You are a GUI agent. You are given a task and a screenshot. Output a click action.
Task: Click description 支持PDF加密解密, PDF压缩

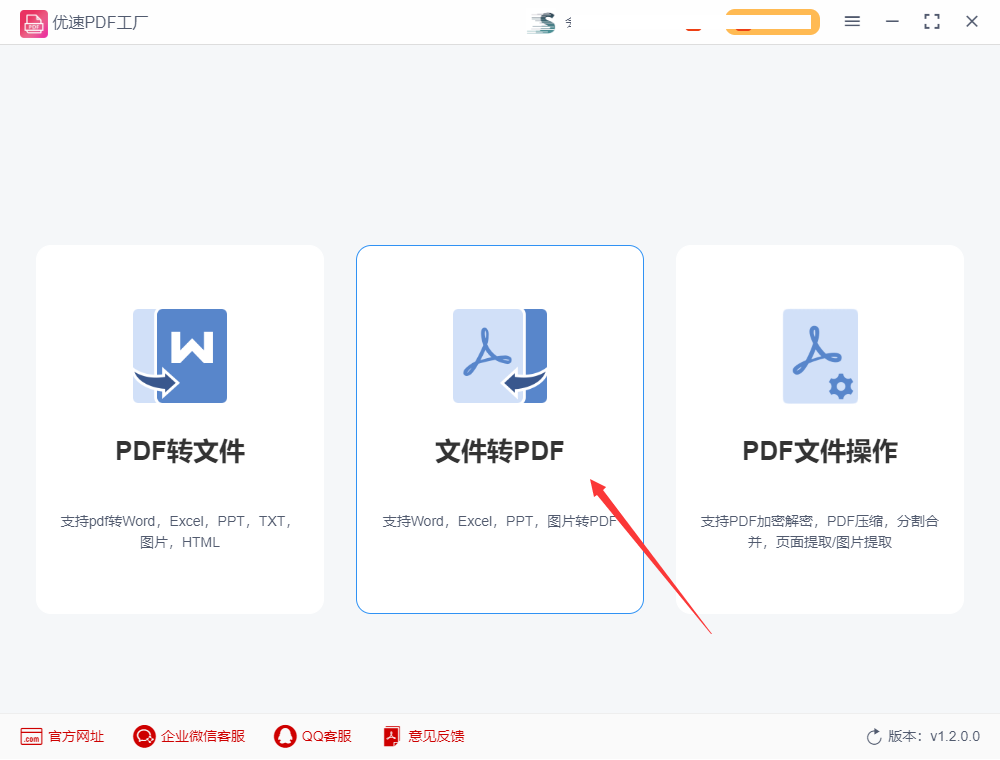[820, 532]
